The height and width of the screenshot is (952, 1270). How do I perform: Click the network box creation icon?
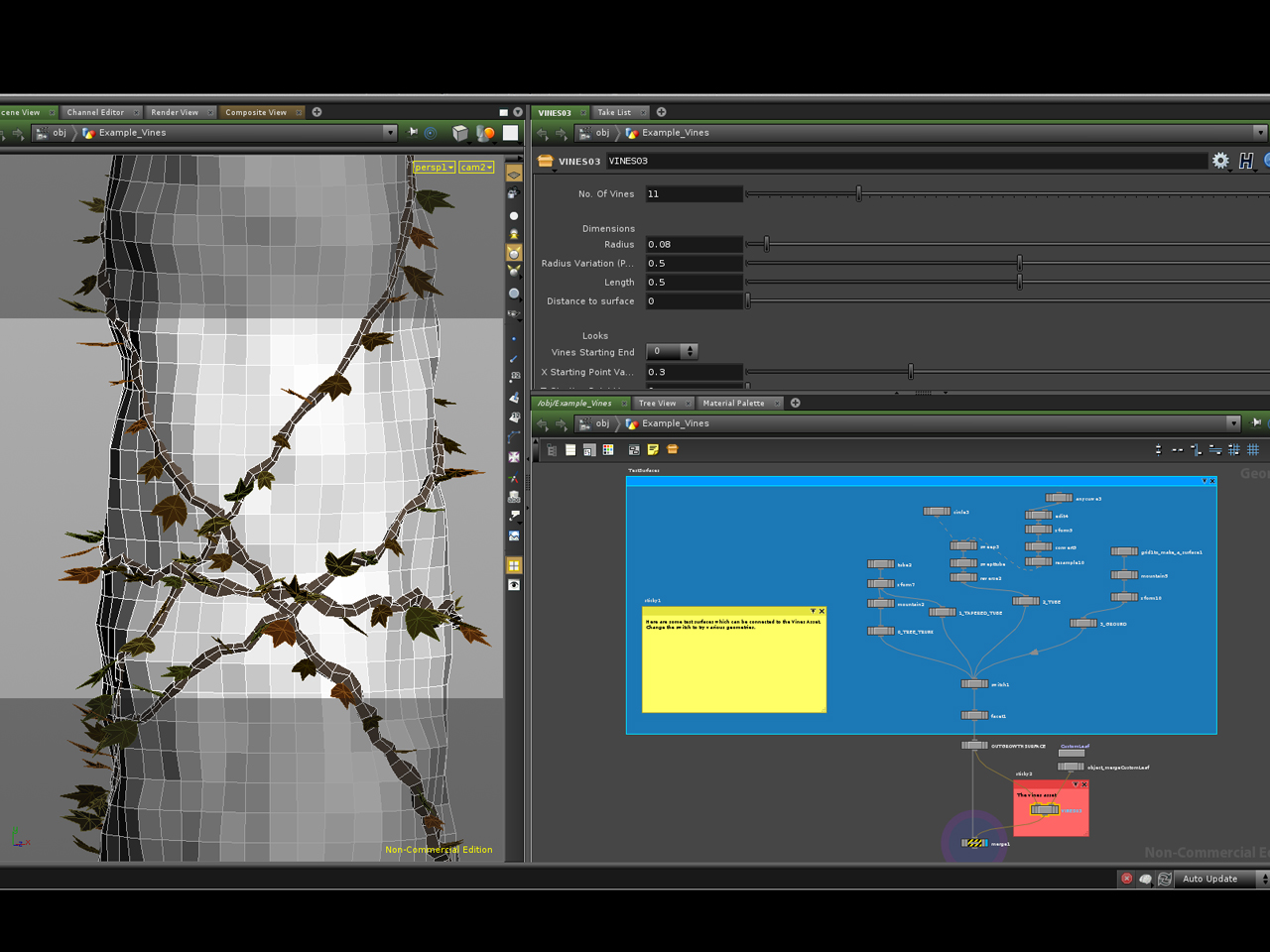(672, 450)
